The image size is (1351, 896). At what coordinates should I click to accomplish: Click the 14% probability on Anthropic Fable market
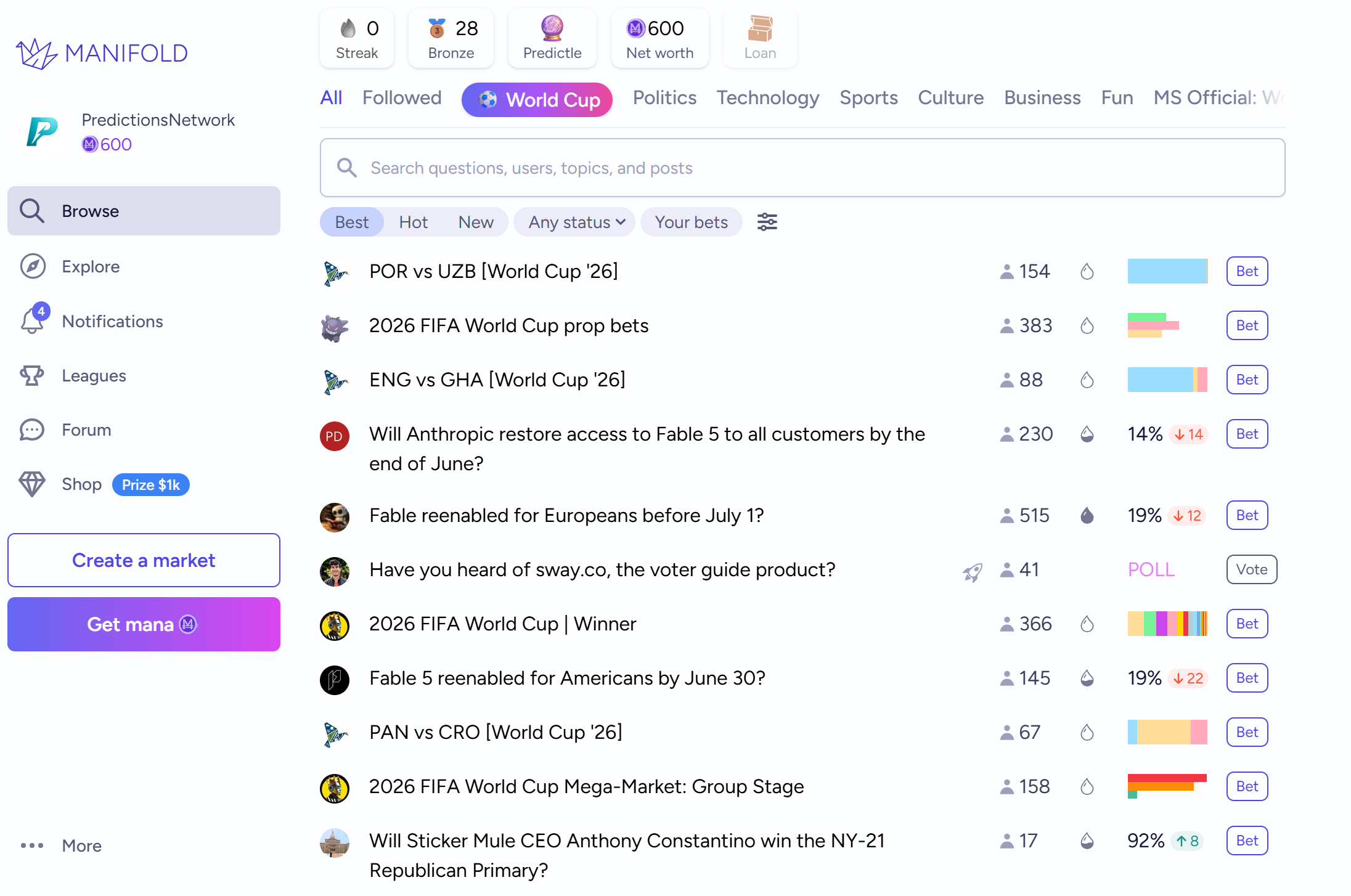[1145, 434]
